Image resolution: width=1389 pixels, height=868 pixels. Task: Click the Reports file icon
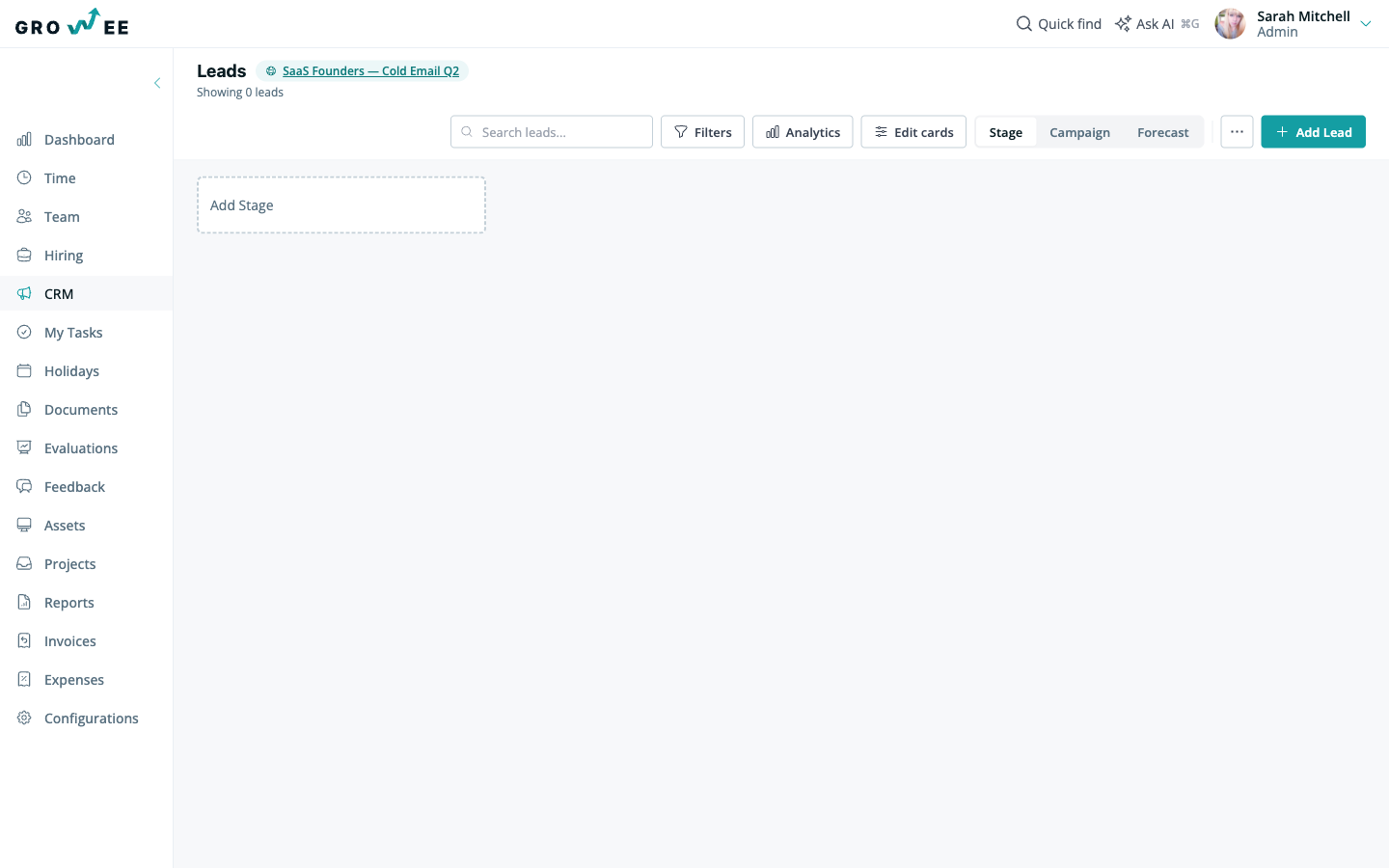click(24, 603)
